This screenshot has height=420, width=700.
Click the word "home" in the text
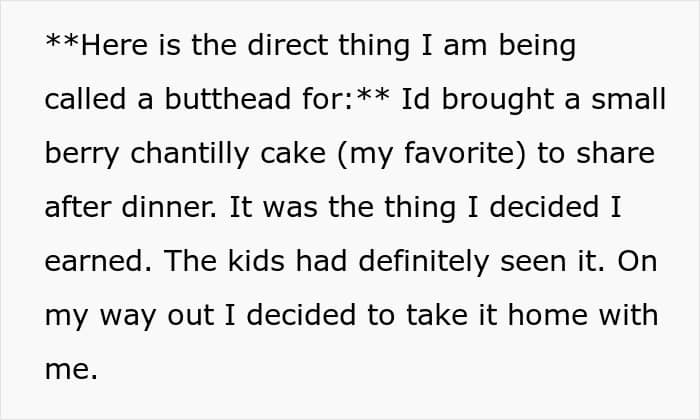pyautogui.click(x=548, y=315)
